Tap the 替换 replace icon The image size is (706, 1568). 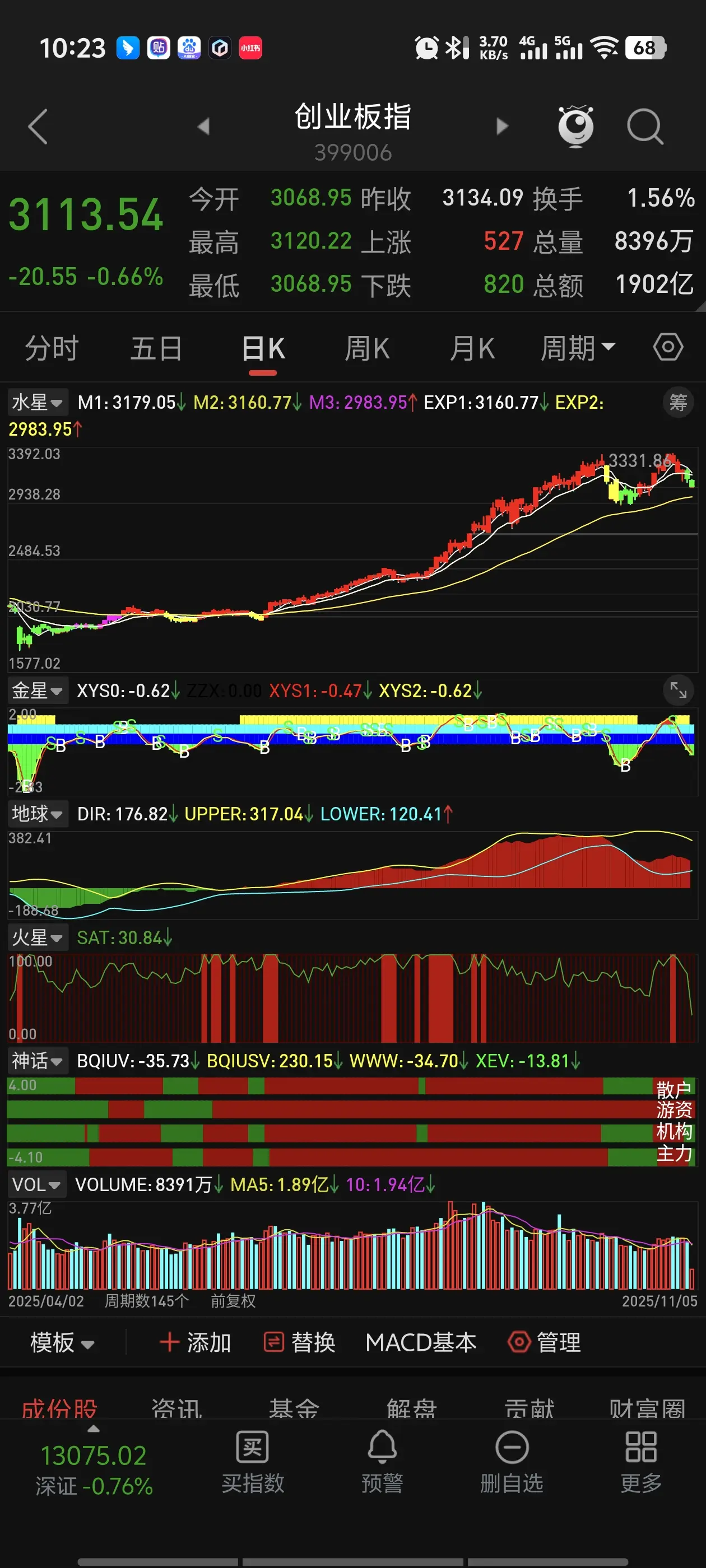(273, 1342)
